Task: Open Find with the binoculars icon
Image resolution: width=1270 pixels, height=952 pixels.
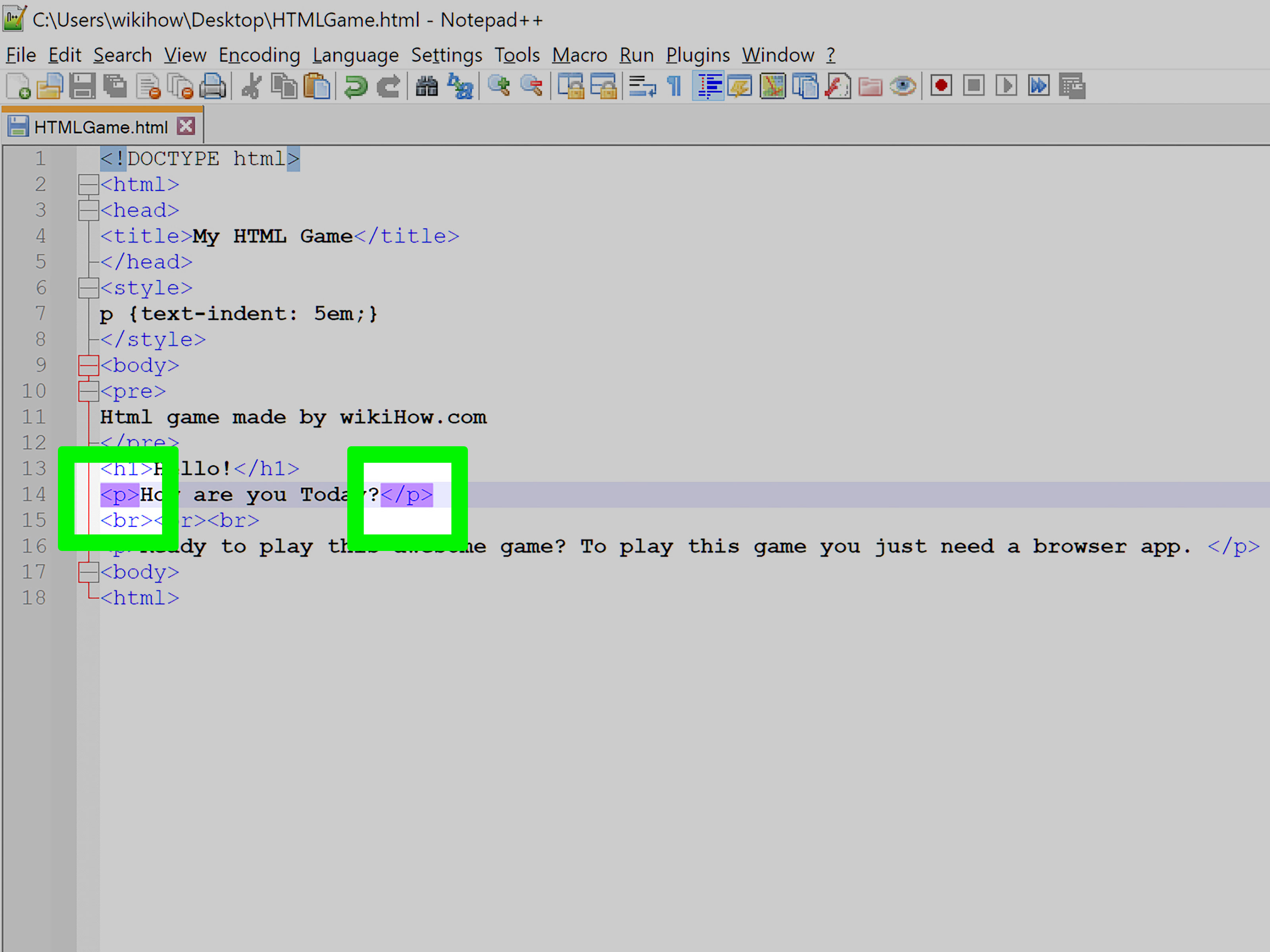Action: [x=427, y=86]
